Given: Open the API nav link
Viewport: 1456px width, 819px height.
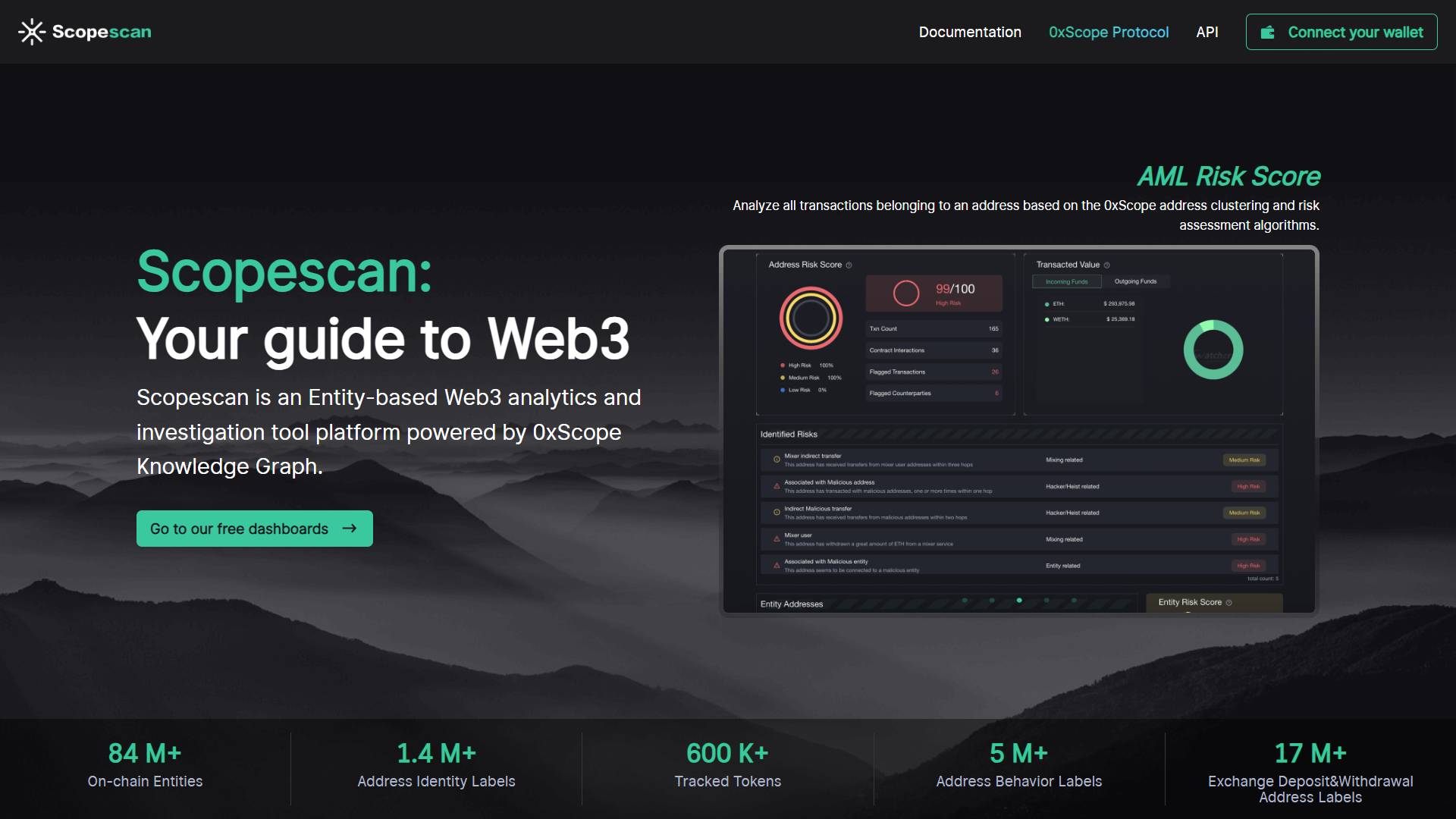Looking at the screenshot, I should tap(1207, 32).
